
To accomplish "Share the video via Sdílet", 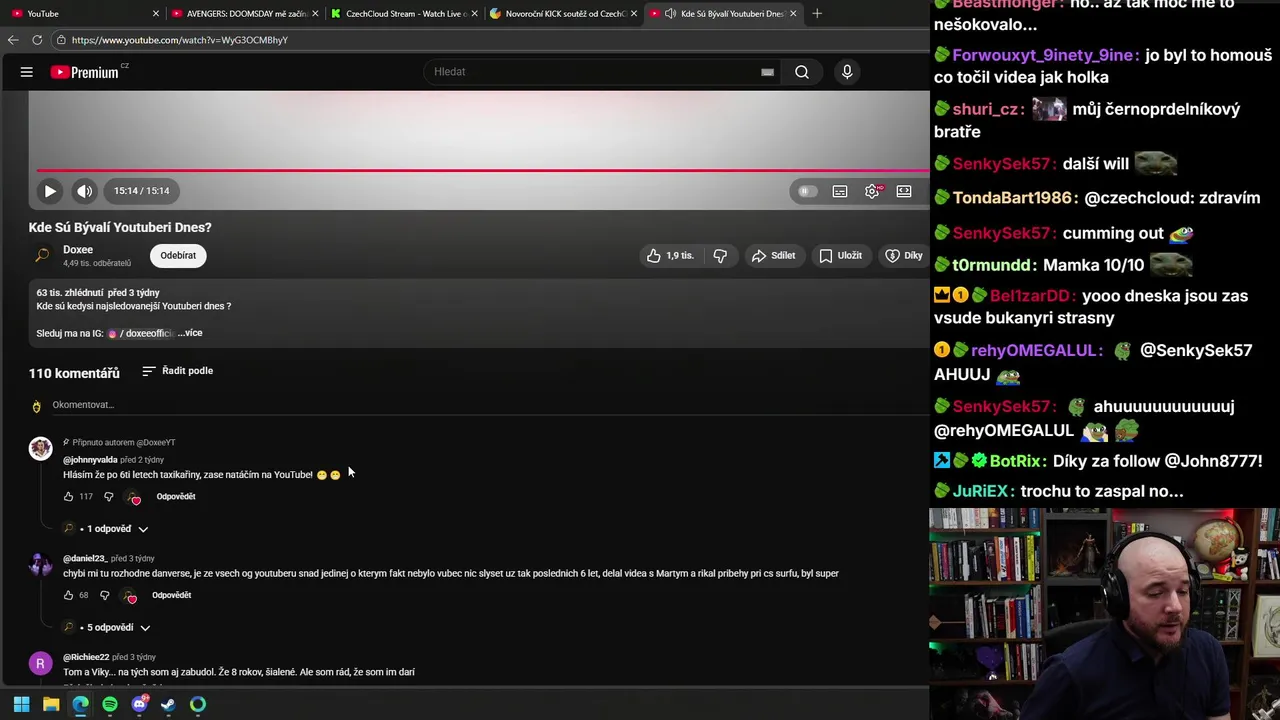I will (773, 256).
